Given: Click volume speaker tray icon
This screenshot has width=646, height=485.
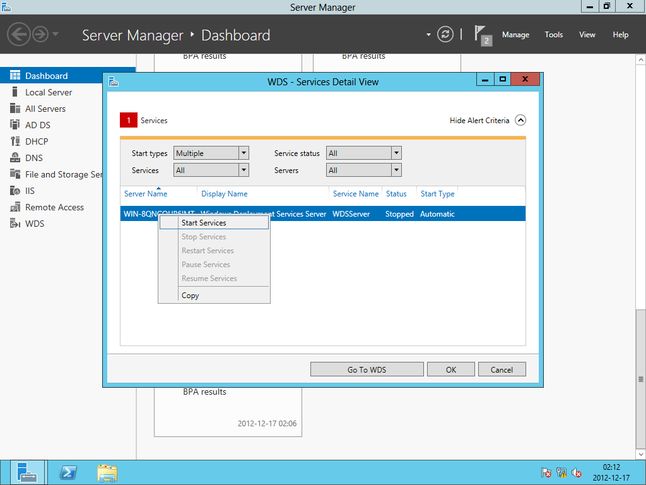Looking at the screenshot, I should pyautogui.click(x=576, y=473).
